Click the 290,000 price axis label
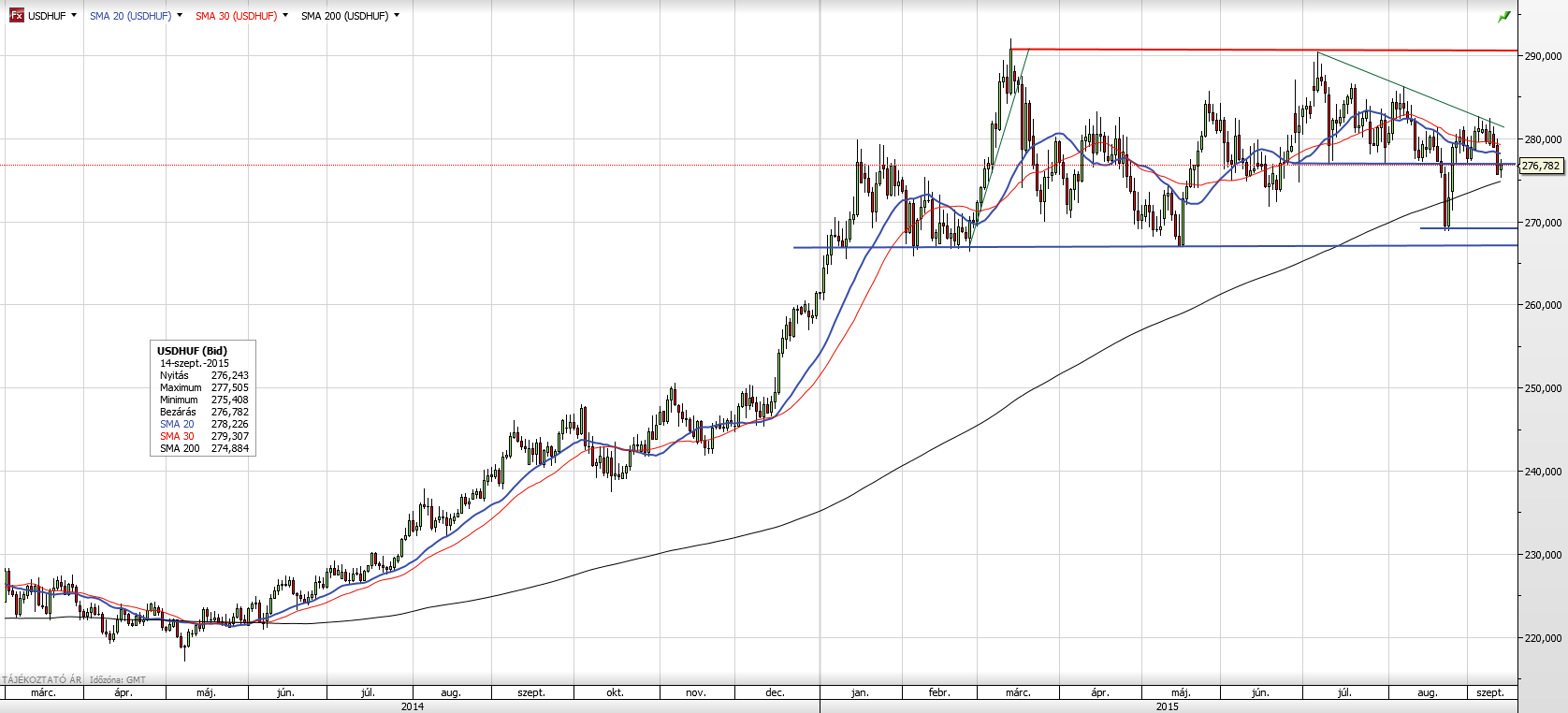 1543,56
